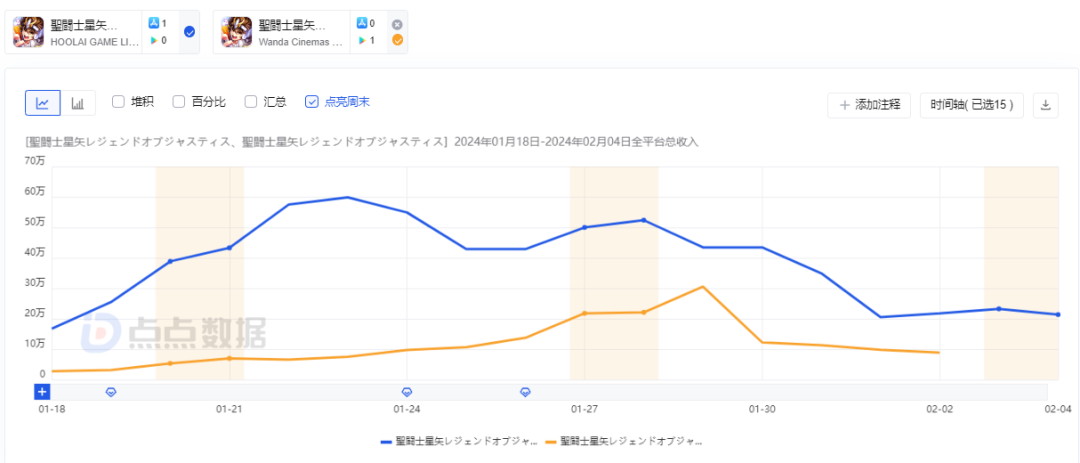Enable the 汇总 (summary) checkbox

tap(251, 101)
